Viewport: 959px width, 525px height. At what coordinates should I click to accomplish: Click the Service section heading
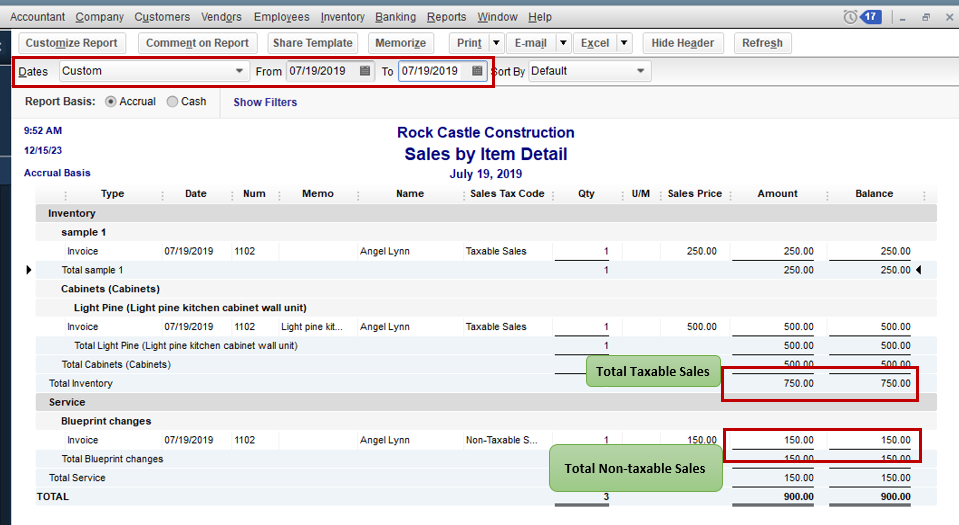pos(67,402)
